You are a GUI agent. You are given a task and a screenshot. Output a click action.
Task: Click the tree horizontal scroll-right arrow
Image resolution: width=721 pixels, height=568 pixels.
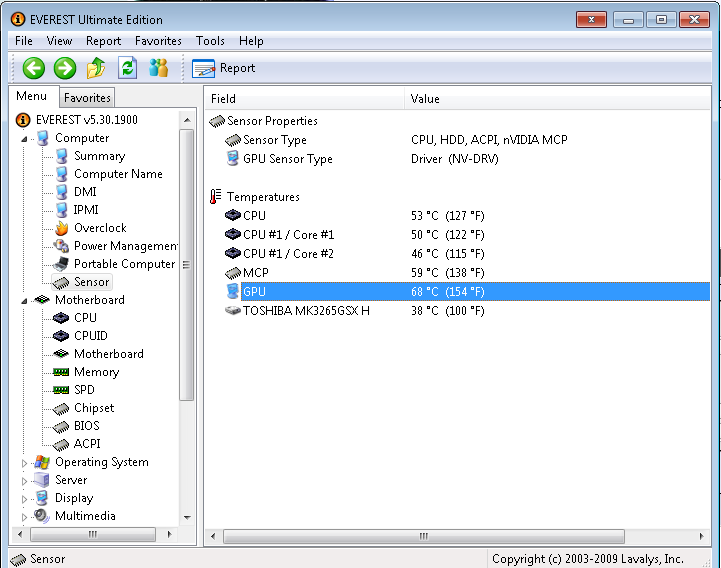pyautogui.click(x=170, y=534)
